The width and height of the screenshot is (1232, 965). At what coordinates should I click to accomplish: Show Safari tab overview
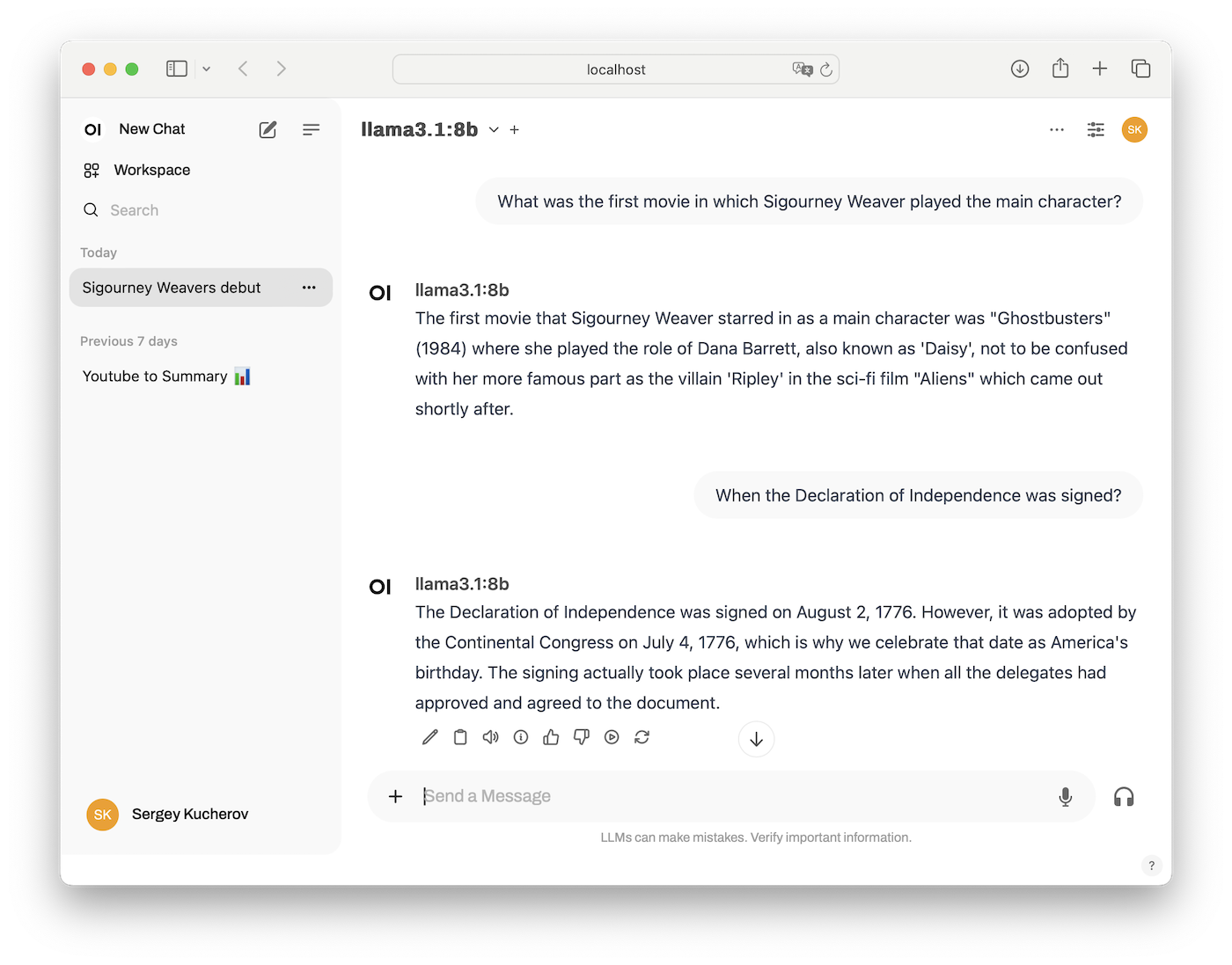tap(1140, 69)
